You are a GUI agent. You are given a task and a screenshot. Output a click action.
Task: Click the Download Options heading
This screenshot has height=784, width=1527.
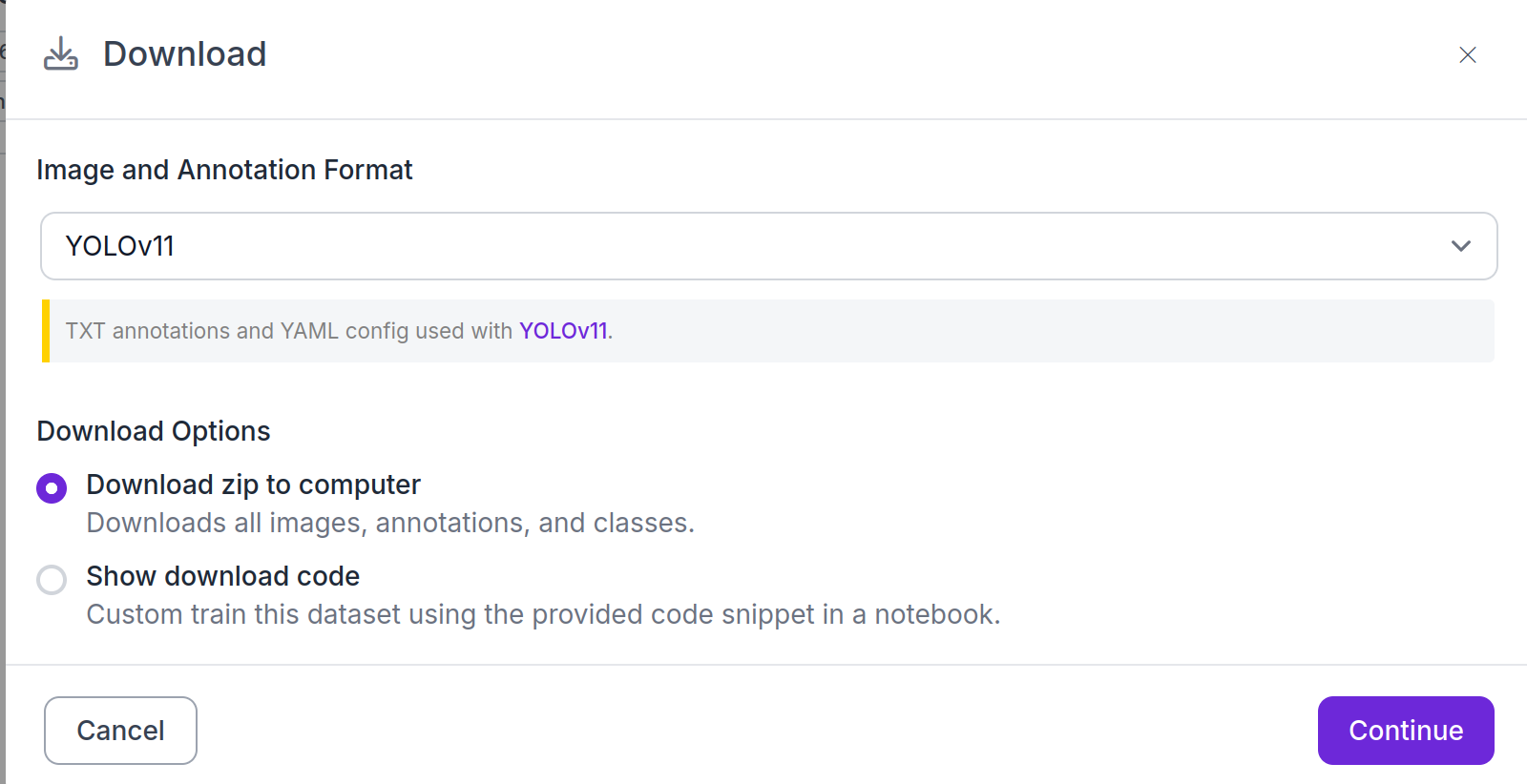154,431
